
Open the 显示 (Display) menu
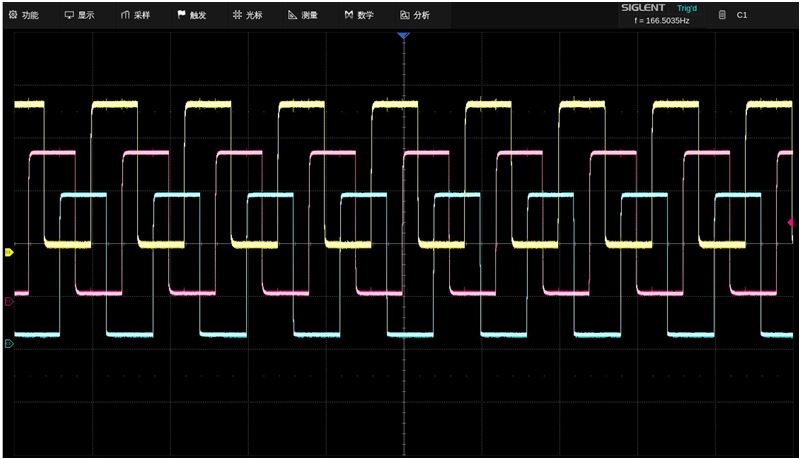pos(79,15)
